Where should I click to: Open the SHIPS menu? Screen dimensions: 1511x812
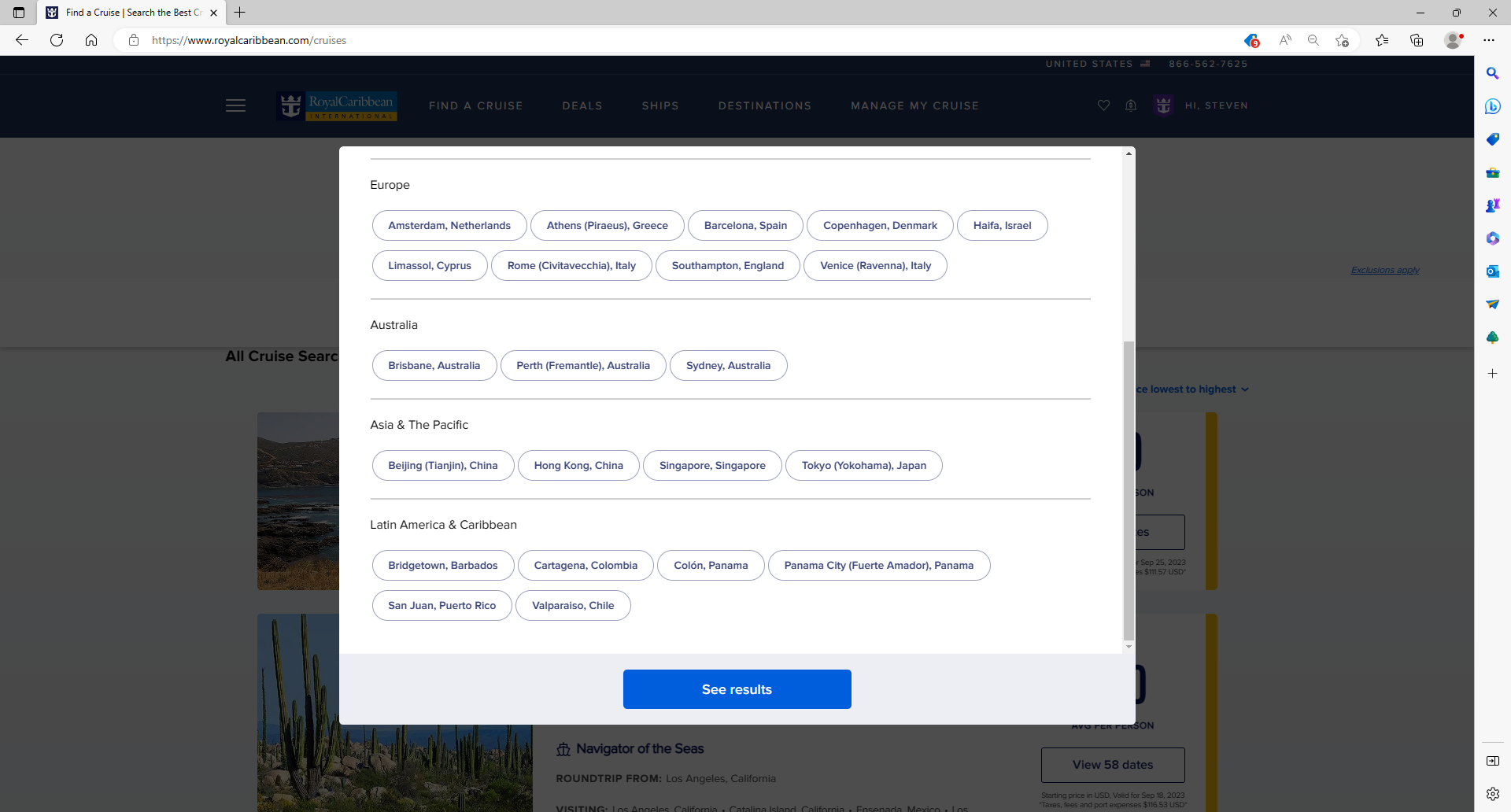tap(660, 105)
